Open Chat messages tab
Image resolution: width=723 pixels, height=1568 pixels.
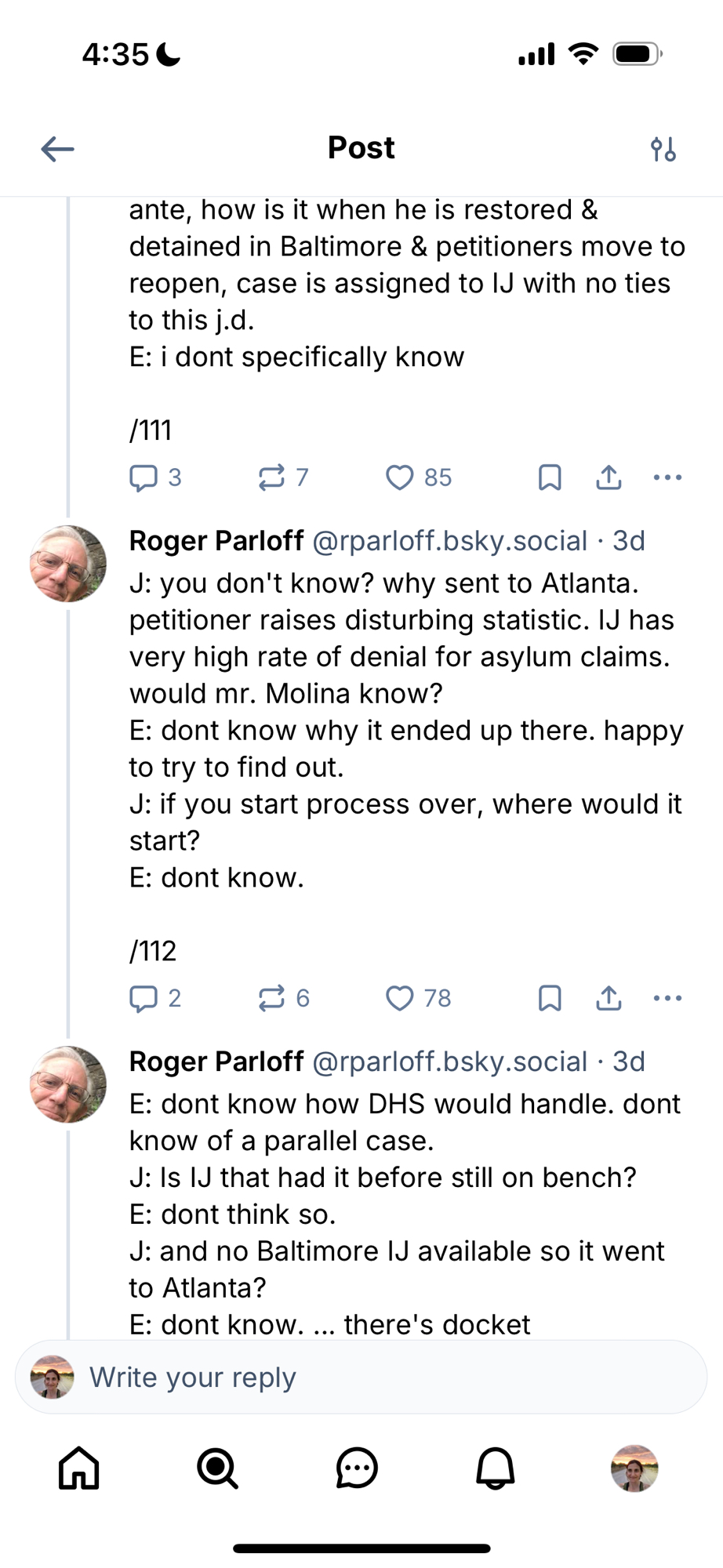click(x=357, y=1468)
